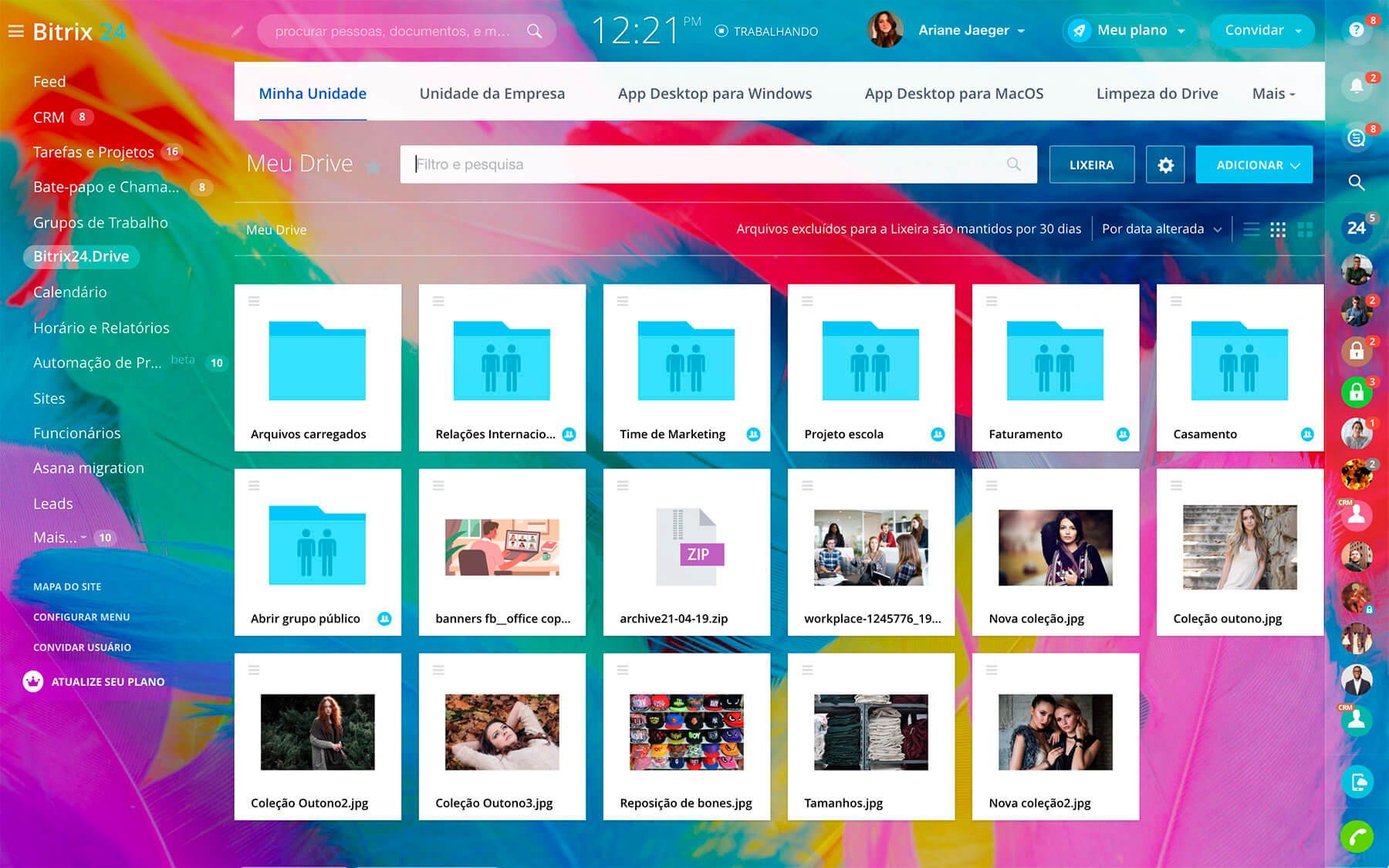
Task: Open the Por data alterada sort dropdown
Action: tap(1161, 229)
